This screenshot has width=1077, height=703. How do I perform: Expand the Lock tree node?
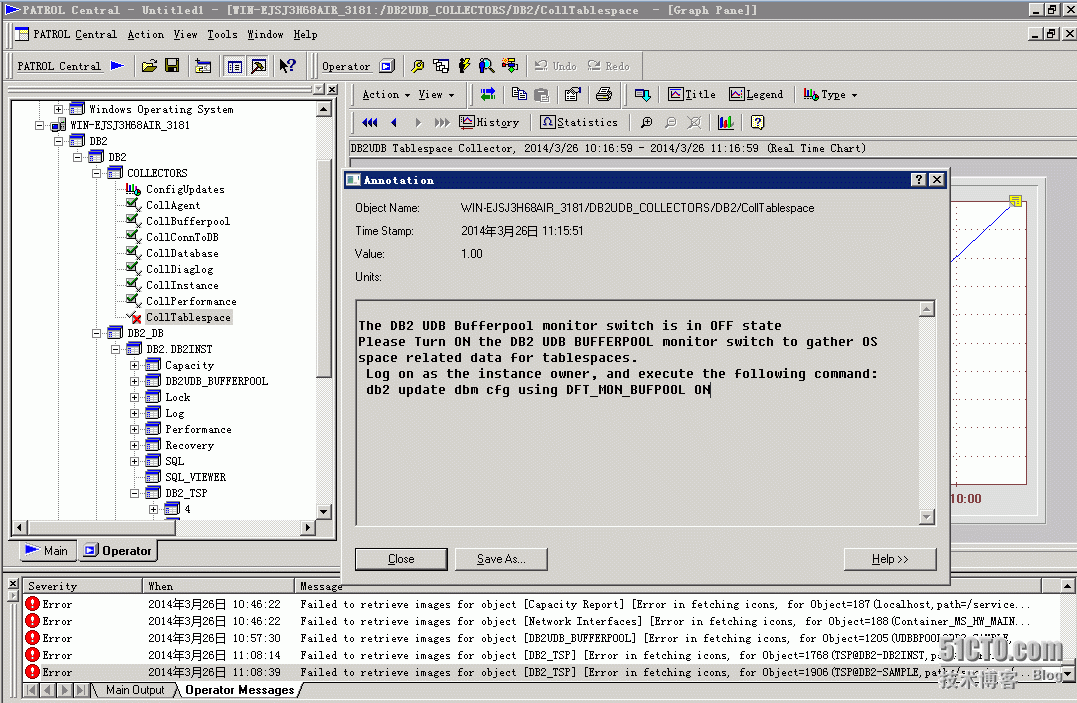(x=135, y=397)
